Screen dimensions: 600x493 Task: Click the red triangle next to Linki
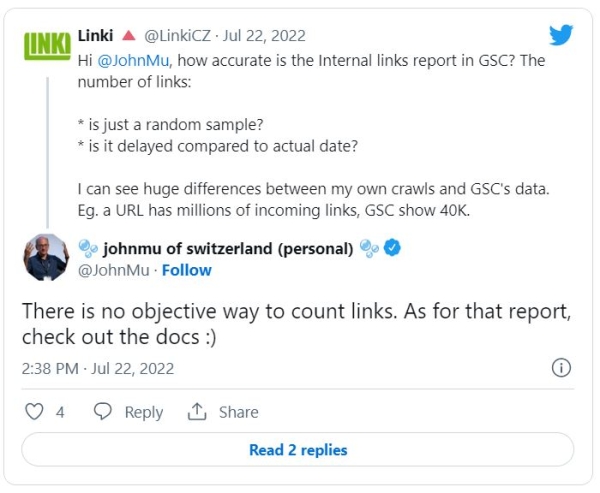coord(129,34)
